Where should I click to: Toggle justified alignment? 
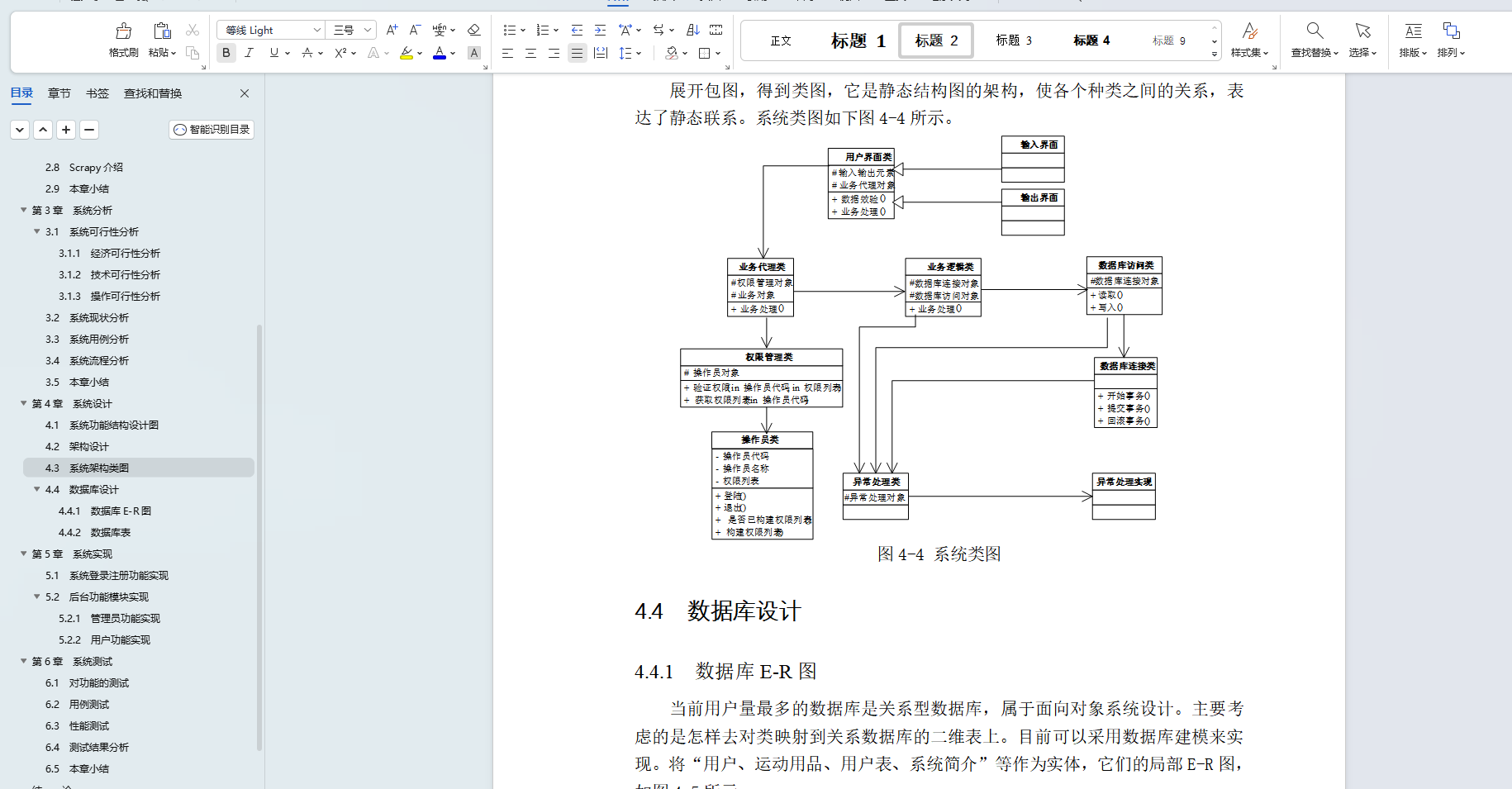(577, 53)
